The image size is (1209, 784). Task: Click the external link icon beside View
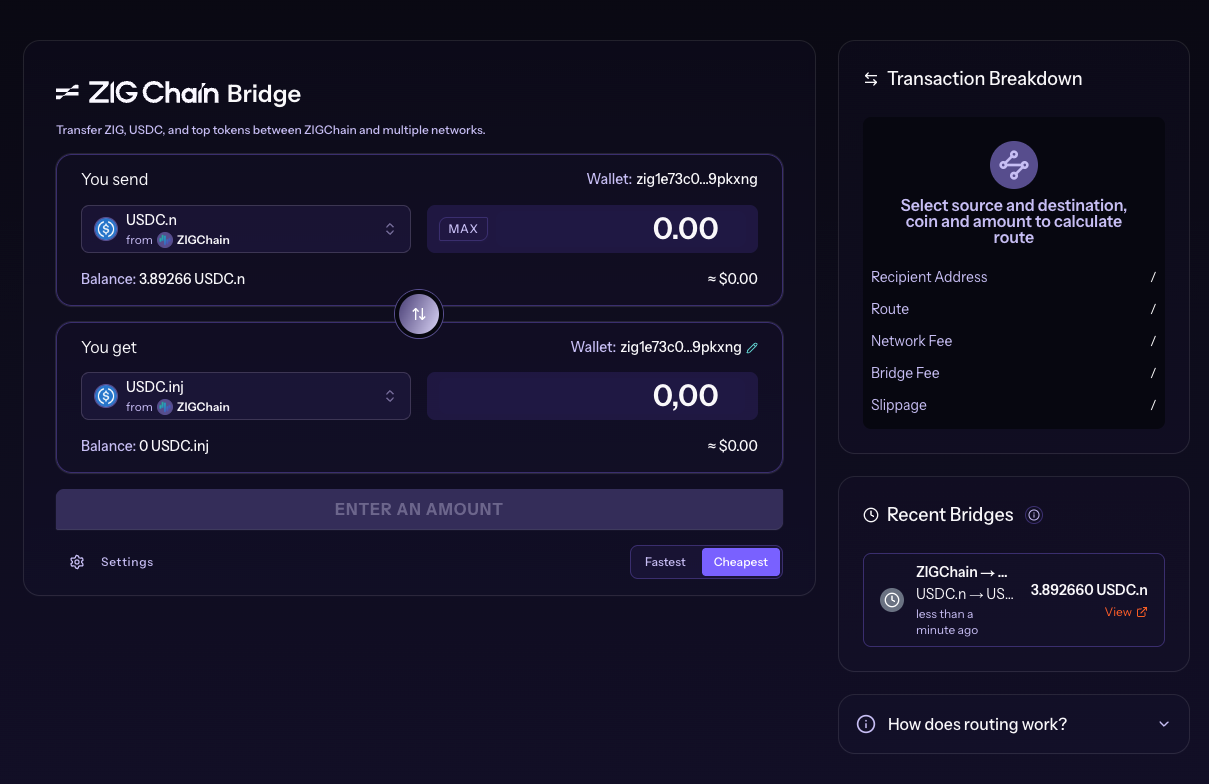pyautogui.click(x=1142, y=612)
